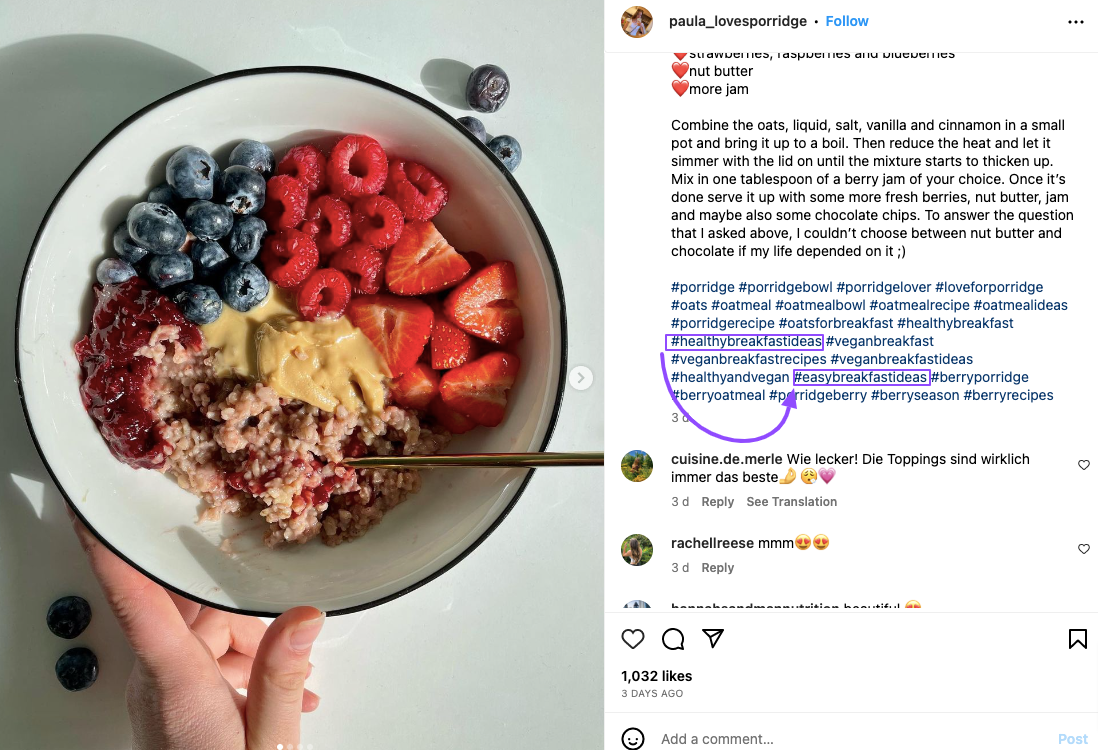
Task: Save post with the bookmark icon
Action: 1078,639
